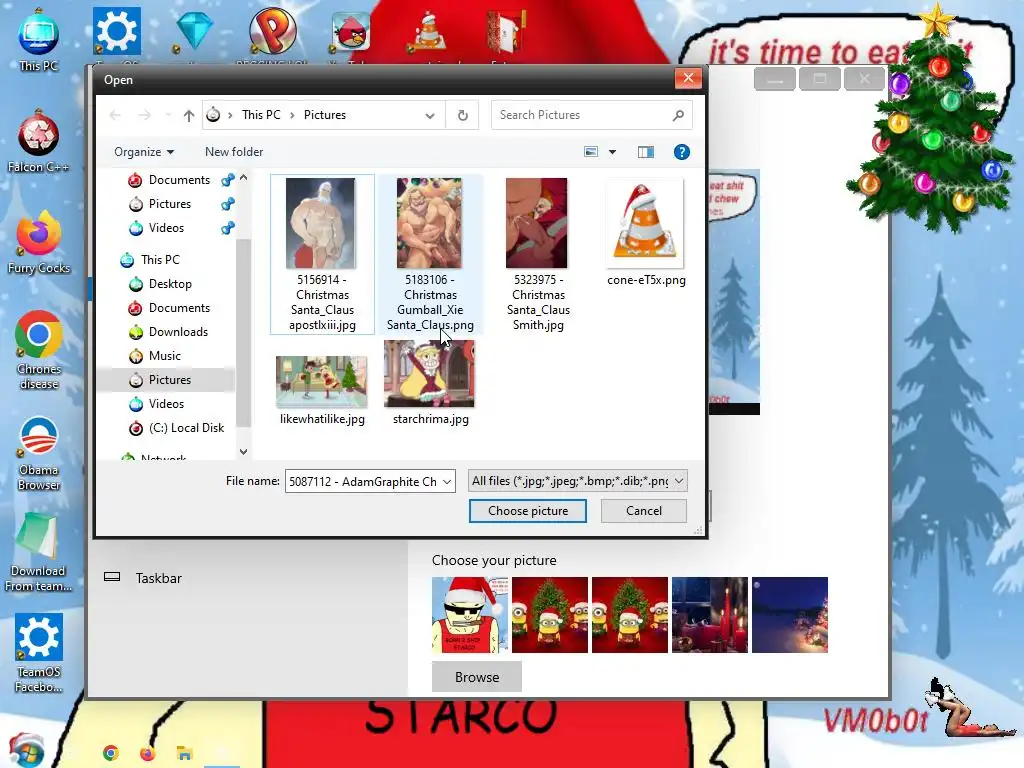Open the TeamOS Facebook desktop shortcut
Screen dimensions: 1024x768
[x=39, y=653]
